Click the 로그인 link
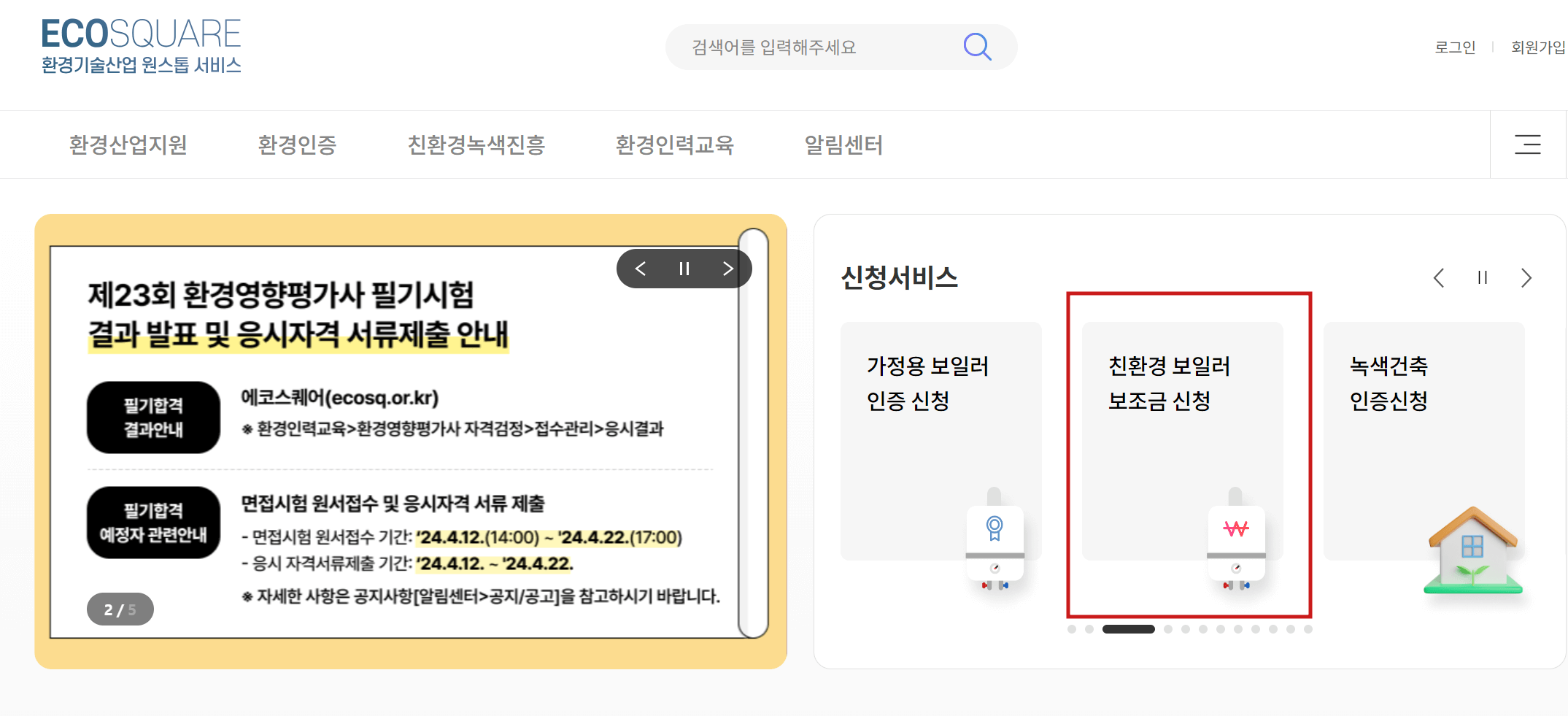 point(1454,47)
